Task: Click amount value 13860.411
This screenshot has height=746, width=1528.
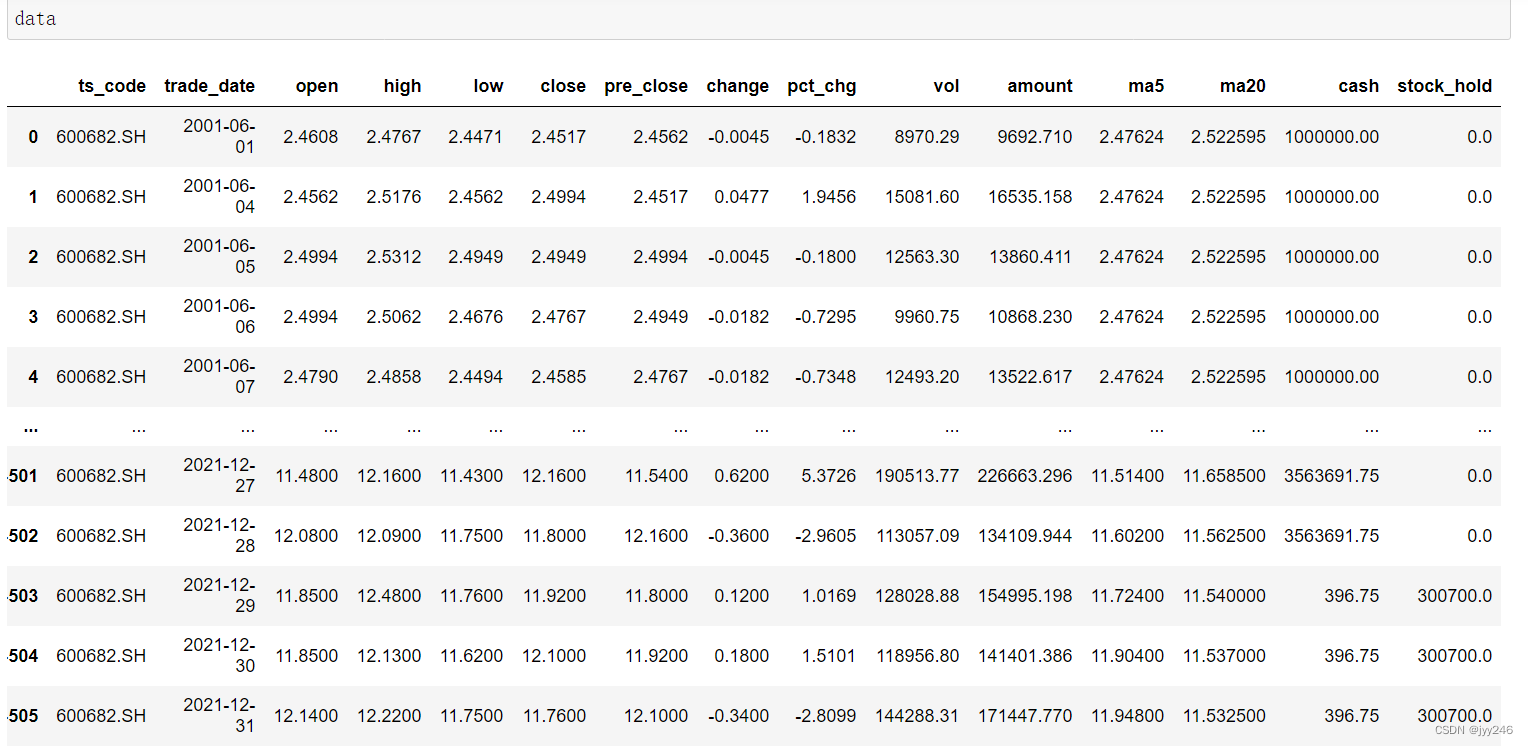Action: [x=1031, y=257]
